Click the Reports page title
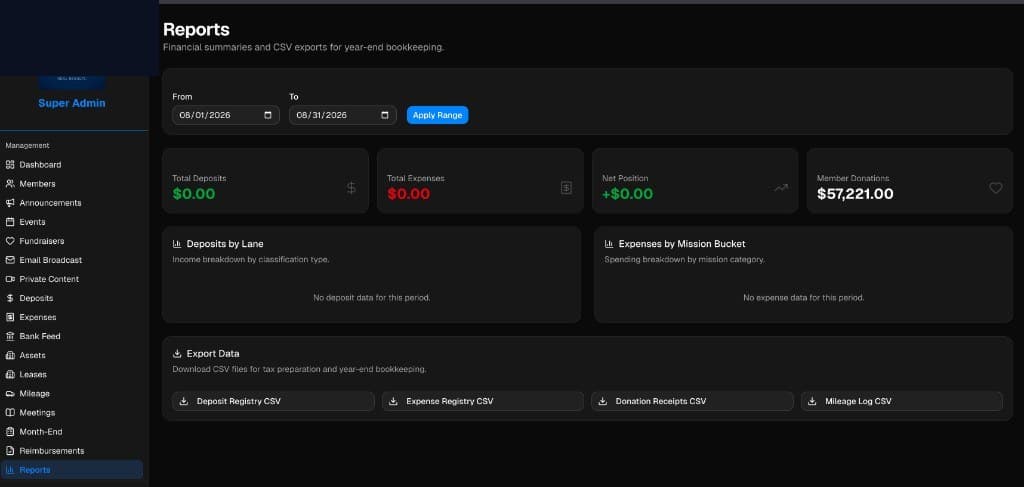Image resolution: width=1024 pixels, height=487 pixels. click(196, 29)
